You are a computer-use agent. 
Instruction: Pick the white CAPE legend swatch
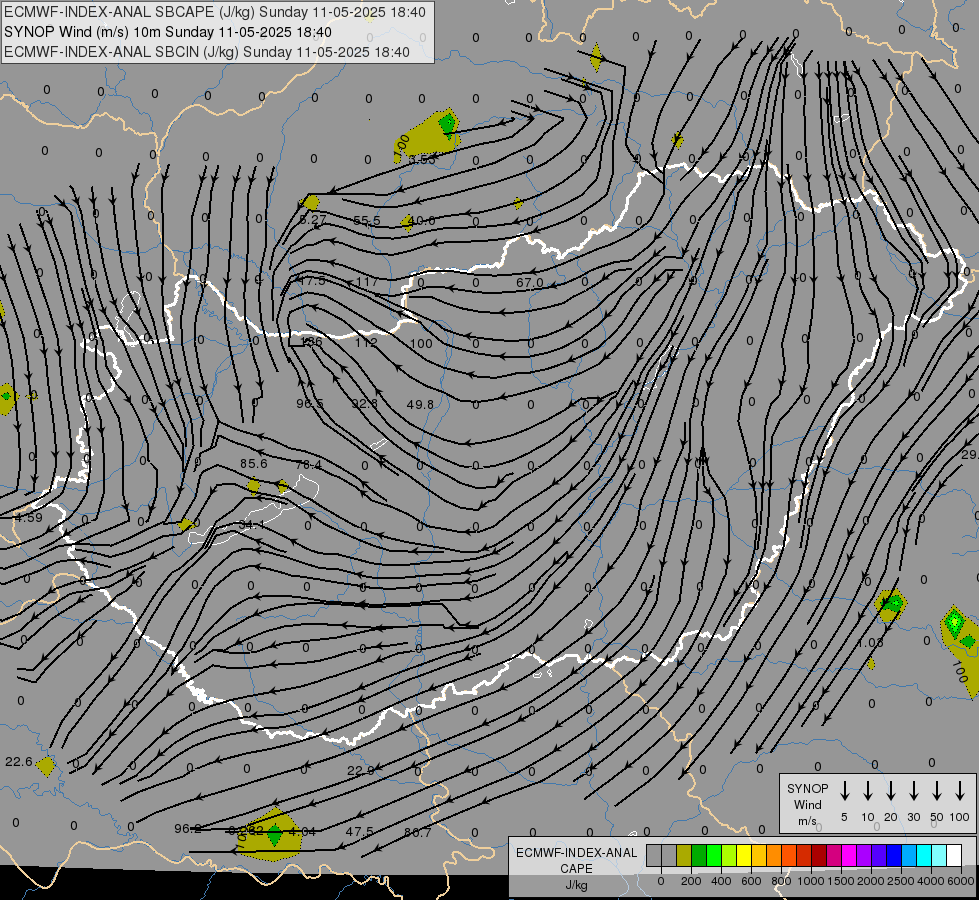tap(953, 855)
